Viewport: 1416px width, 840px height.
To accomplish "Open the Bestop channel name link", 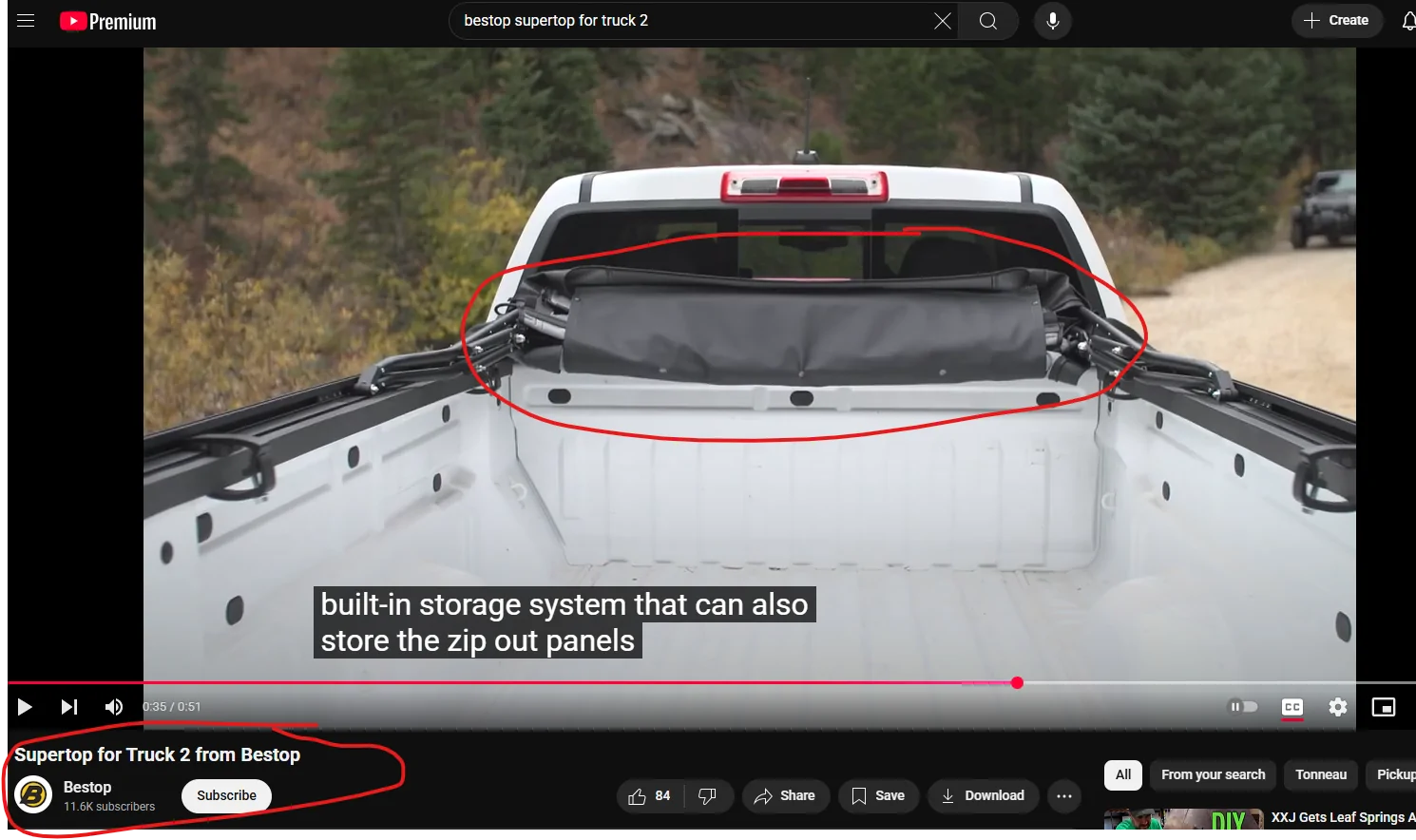I will point(87,787).
